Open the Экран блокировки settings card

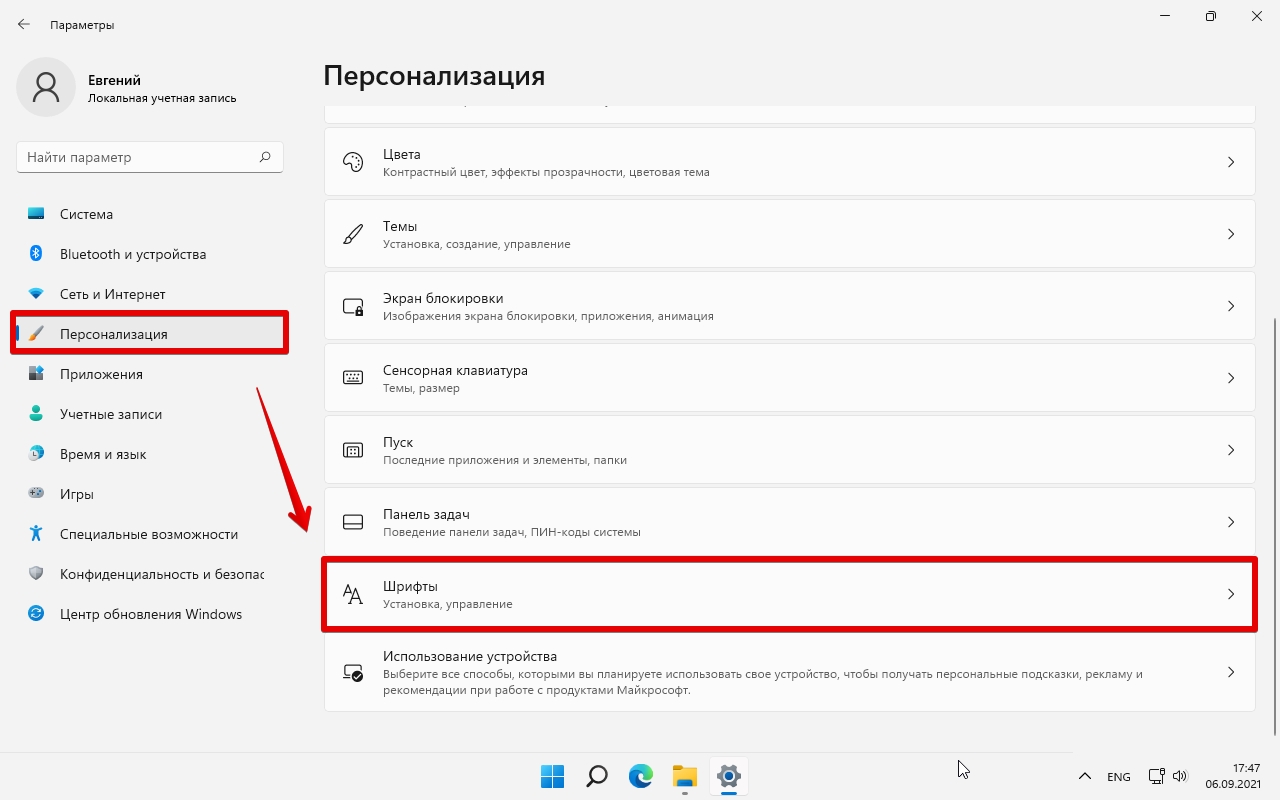coord(790,306)
